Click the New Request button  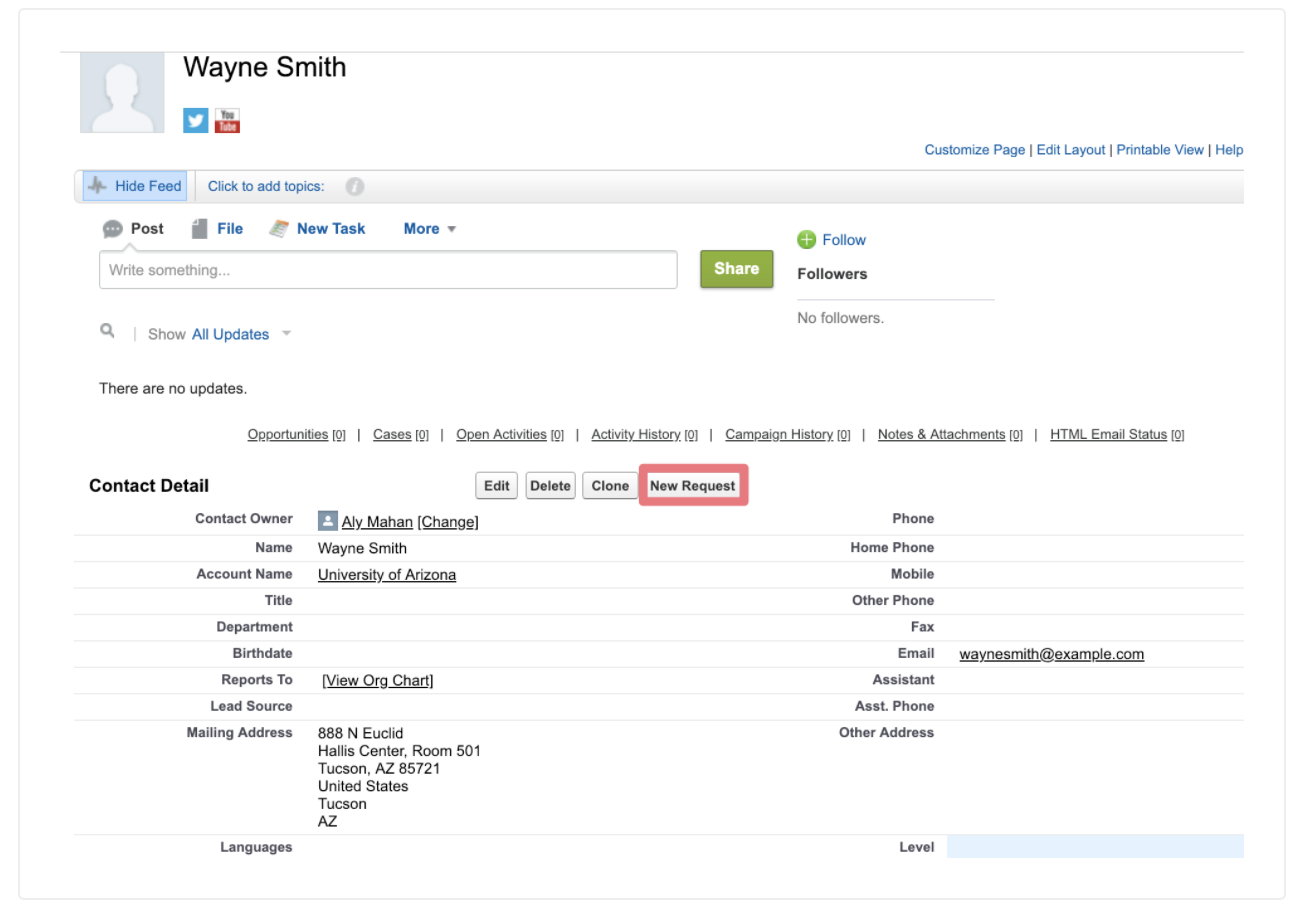[x=693, y=486]
